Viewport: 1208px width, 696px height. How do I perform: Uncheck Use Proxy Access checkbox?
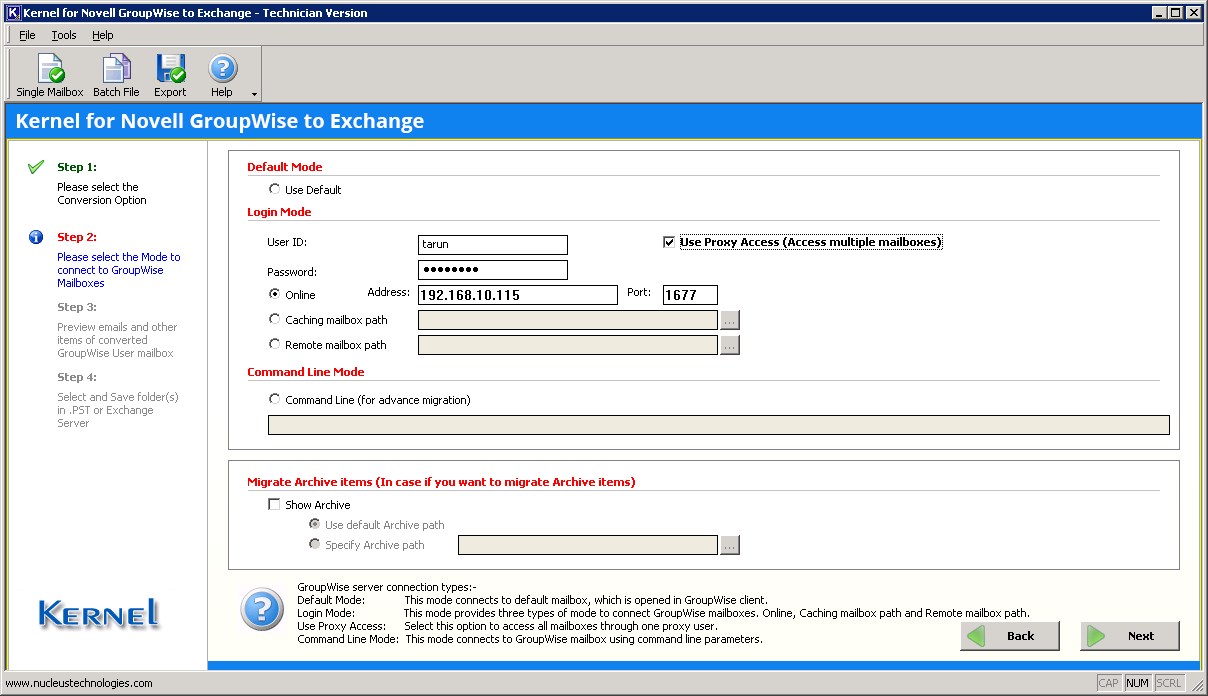pyautogui.click(x=669, y=242)
